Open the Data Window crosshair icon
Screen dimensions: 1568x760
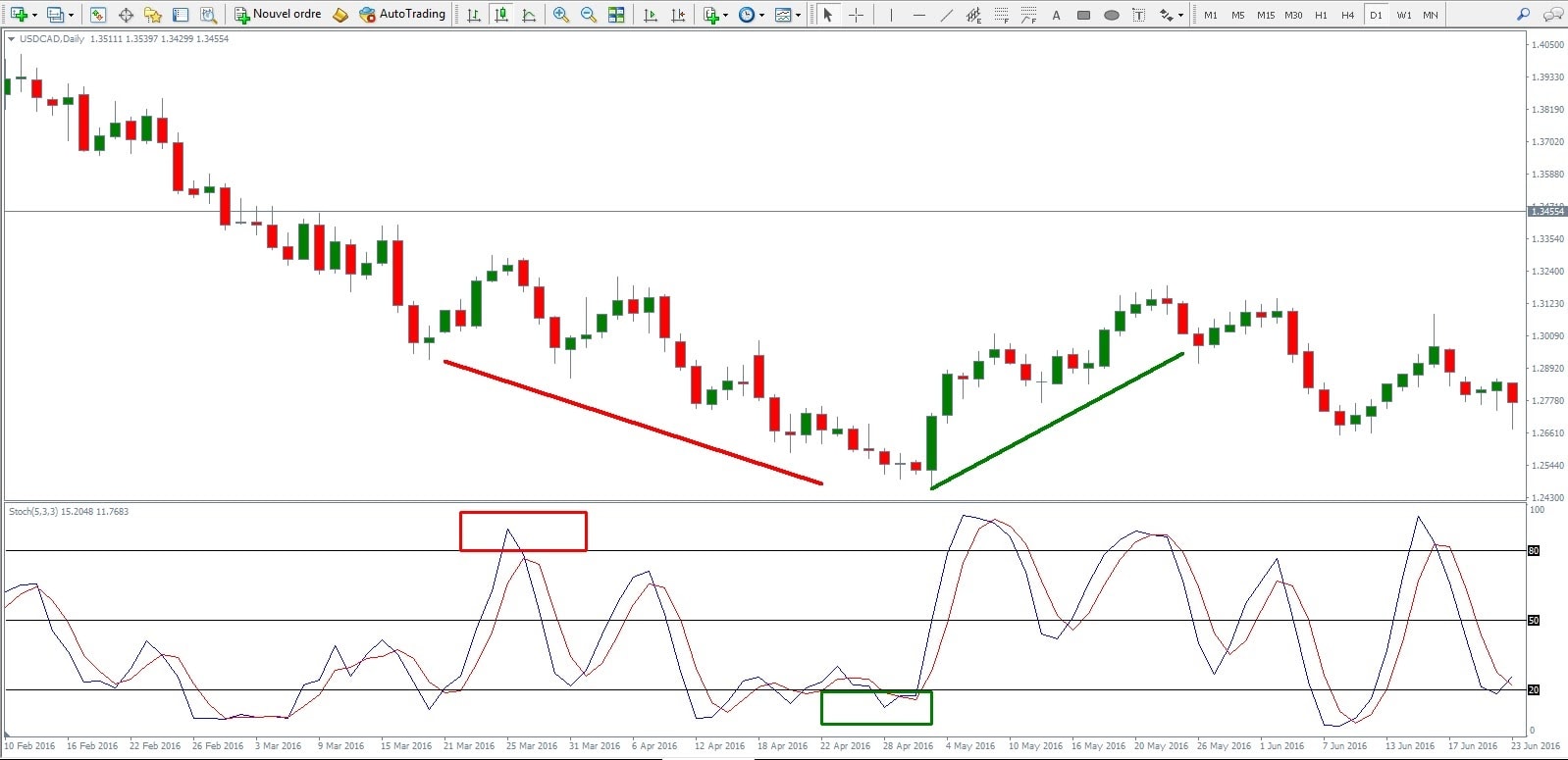click(x=126, y=15)
